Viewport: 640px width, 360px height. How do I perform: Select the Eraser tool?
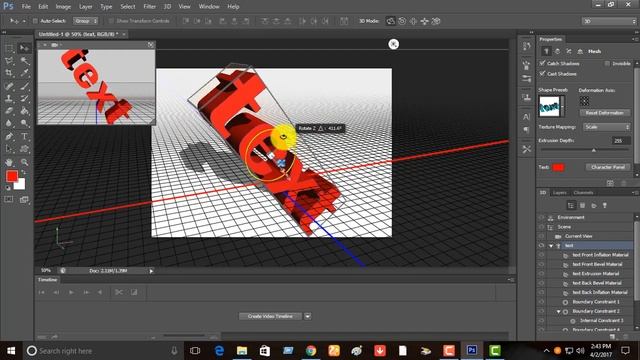9,111
